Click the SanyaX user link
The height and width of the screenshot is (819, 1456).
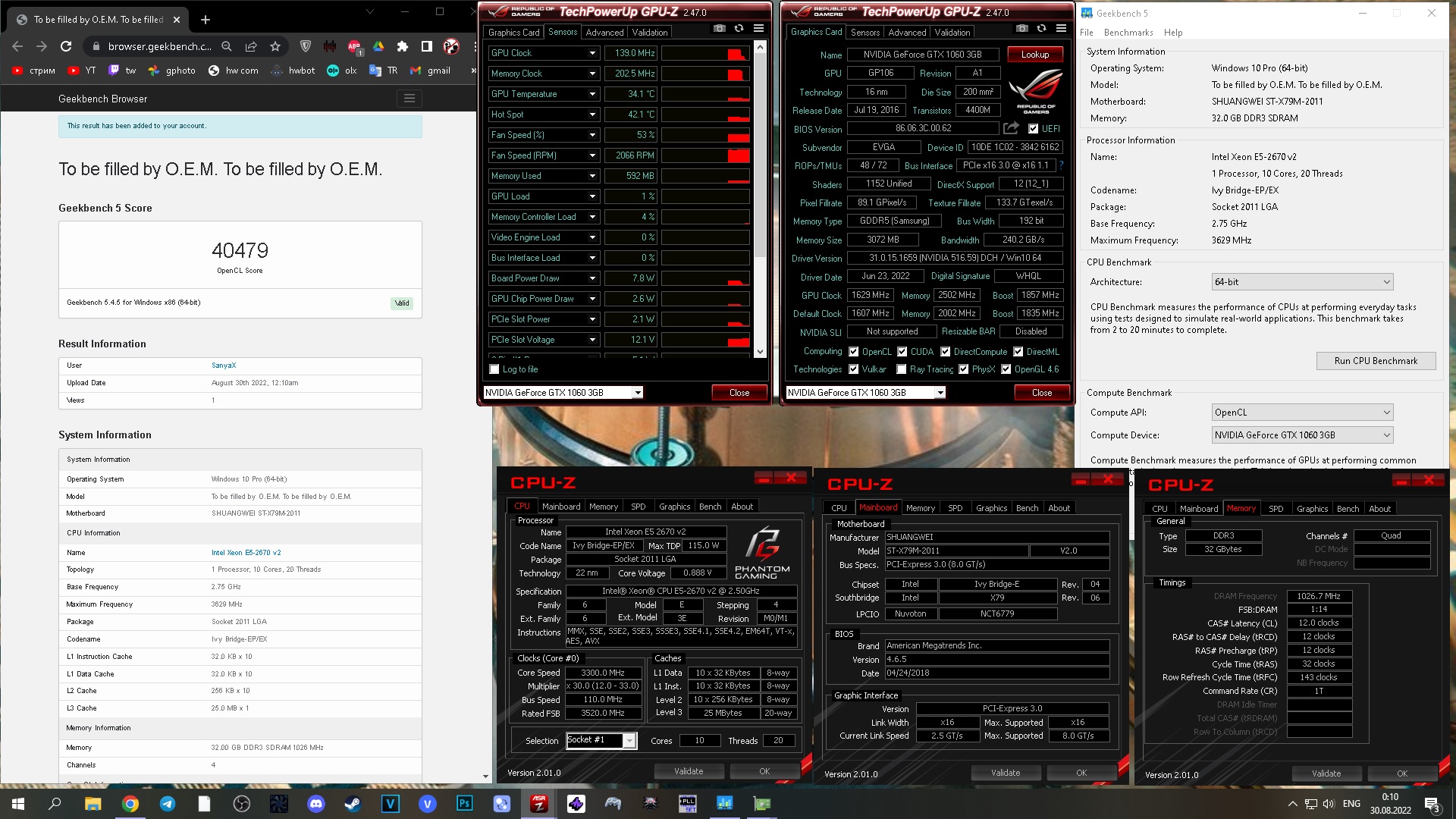[x=224, y=366]
